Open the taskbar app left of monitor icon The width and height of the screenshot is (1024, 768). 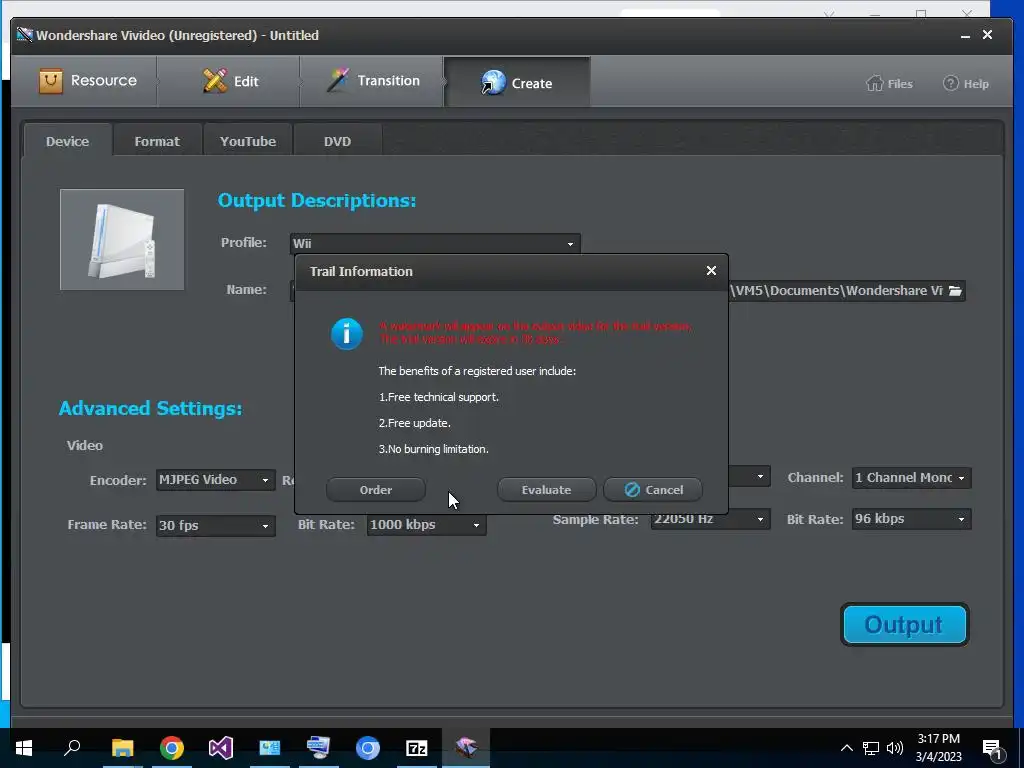[270, 748]
